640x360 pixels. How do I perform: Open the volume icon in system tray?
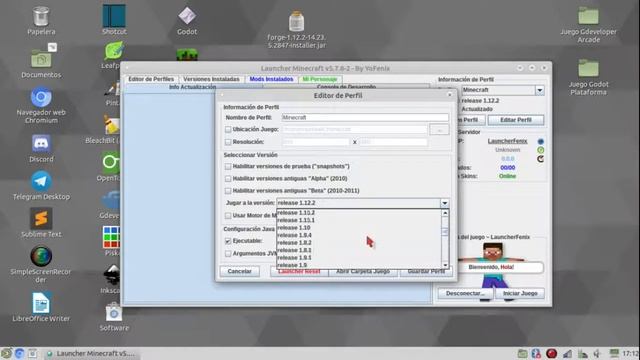click(597, 353)
